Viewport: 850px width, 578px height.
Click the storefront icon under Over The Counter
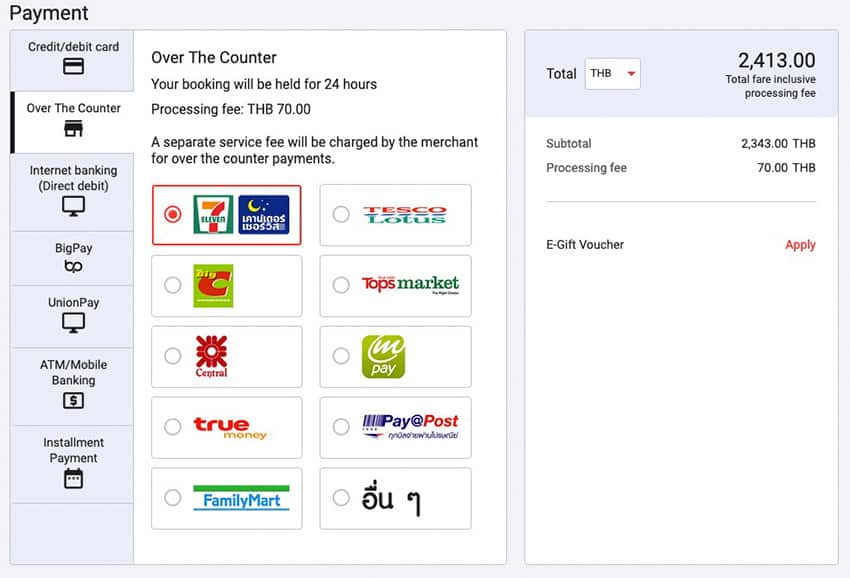pos(73,129)
